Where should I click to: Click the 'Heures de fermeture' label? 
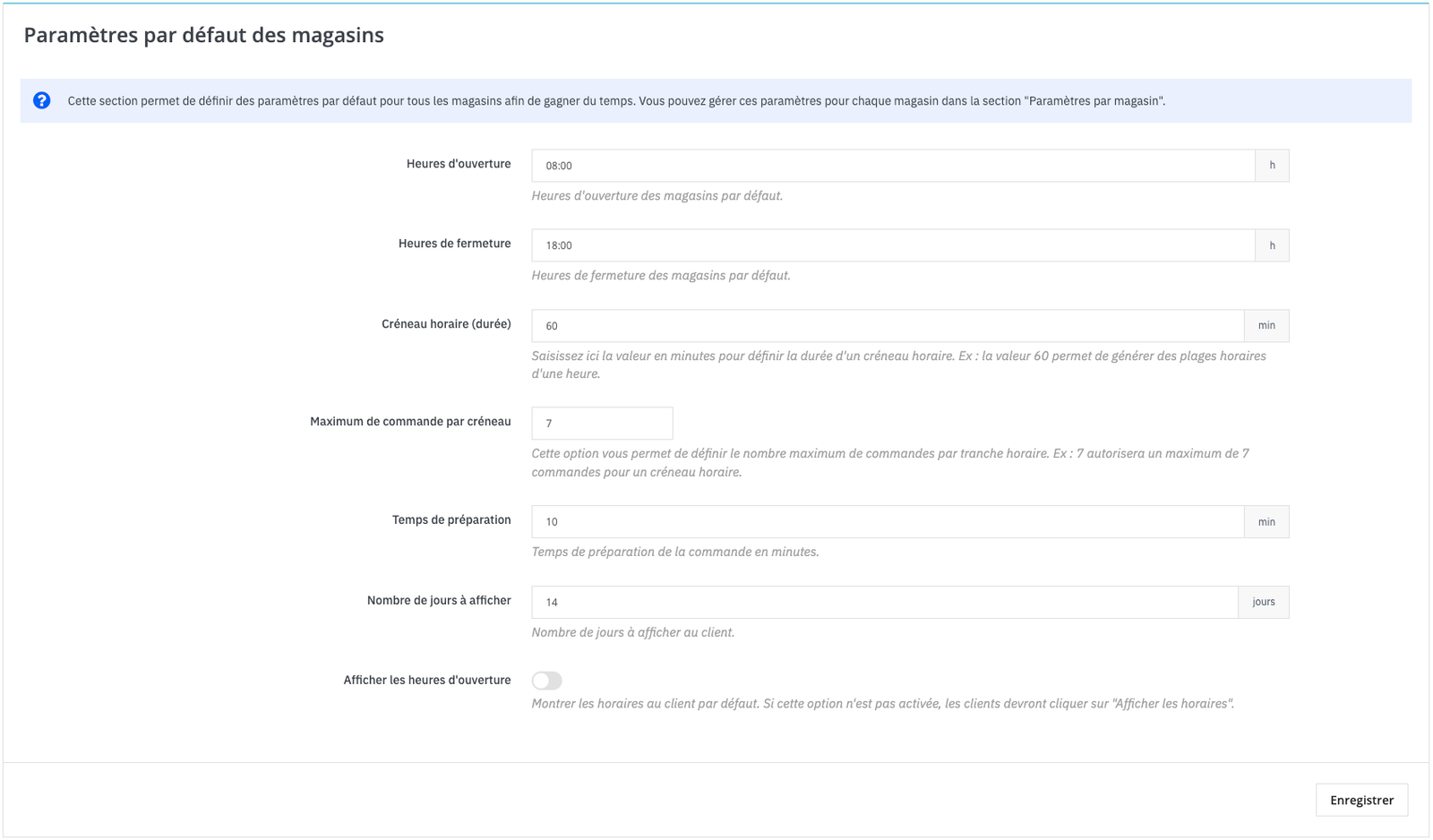[455, 244]
